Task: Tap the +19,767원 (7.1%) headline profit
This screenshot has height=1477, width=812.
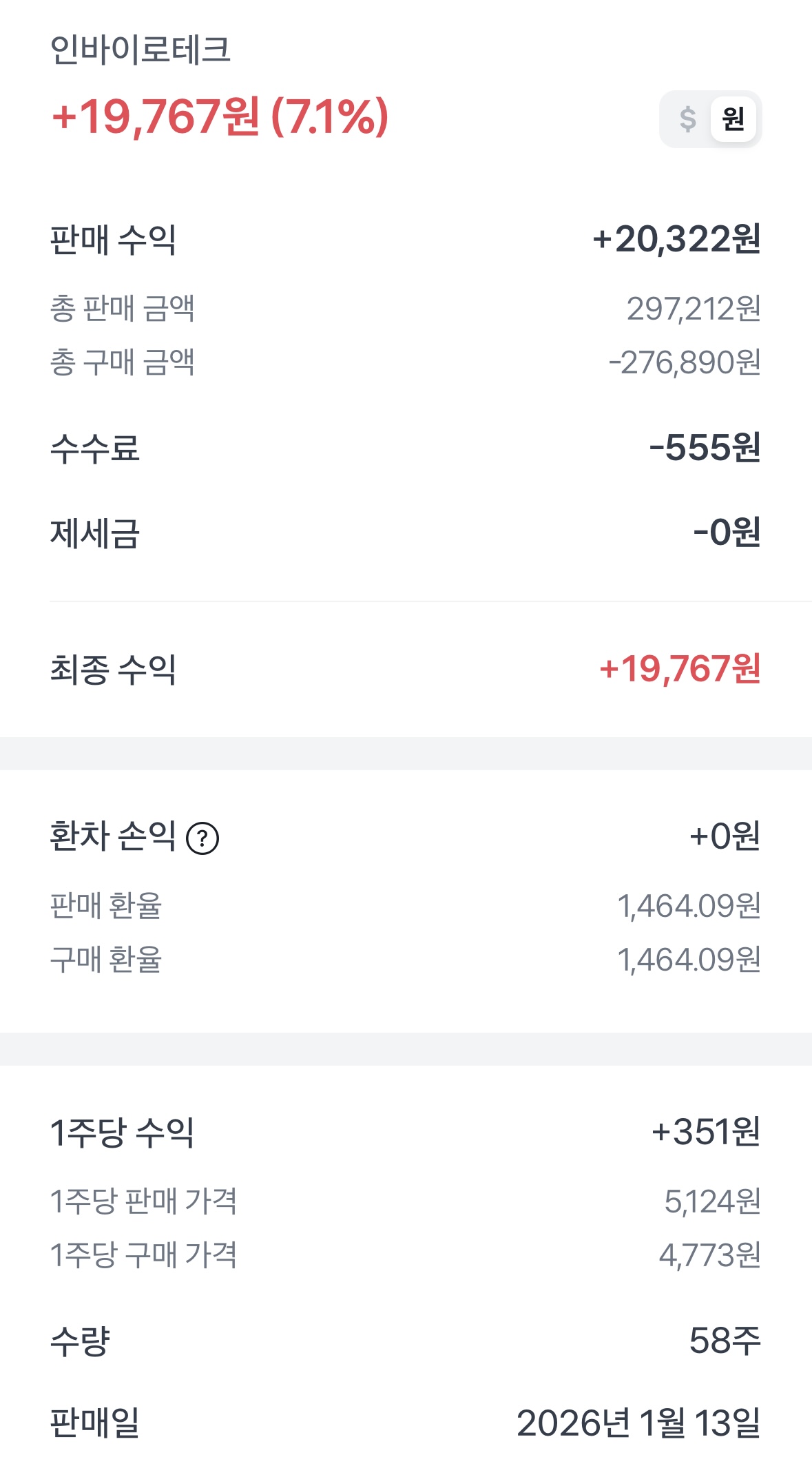Action: click(x=220, y=116)
